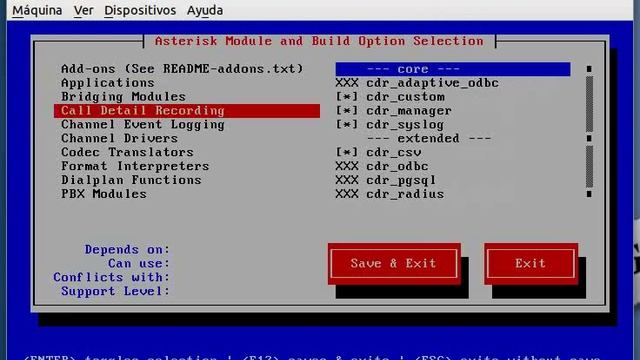This screenshot has width=640, height=360.
Task: Select the PBX Modules category
Action: pos(104,194)
